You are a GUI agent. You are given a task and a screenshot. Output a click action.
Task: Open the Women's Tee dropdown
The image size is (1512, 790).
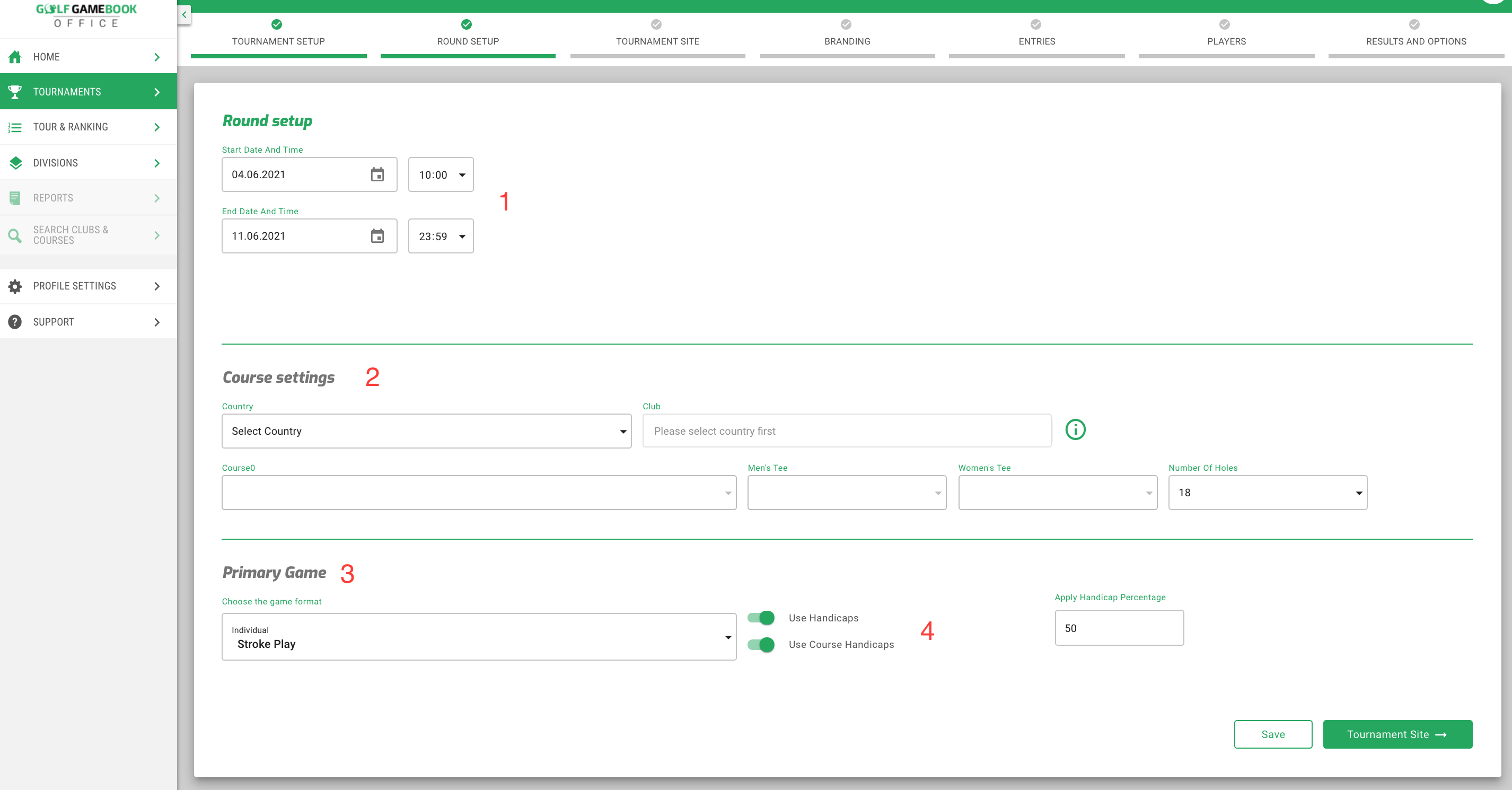[x=1058, y=493]
